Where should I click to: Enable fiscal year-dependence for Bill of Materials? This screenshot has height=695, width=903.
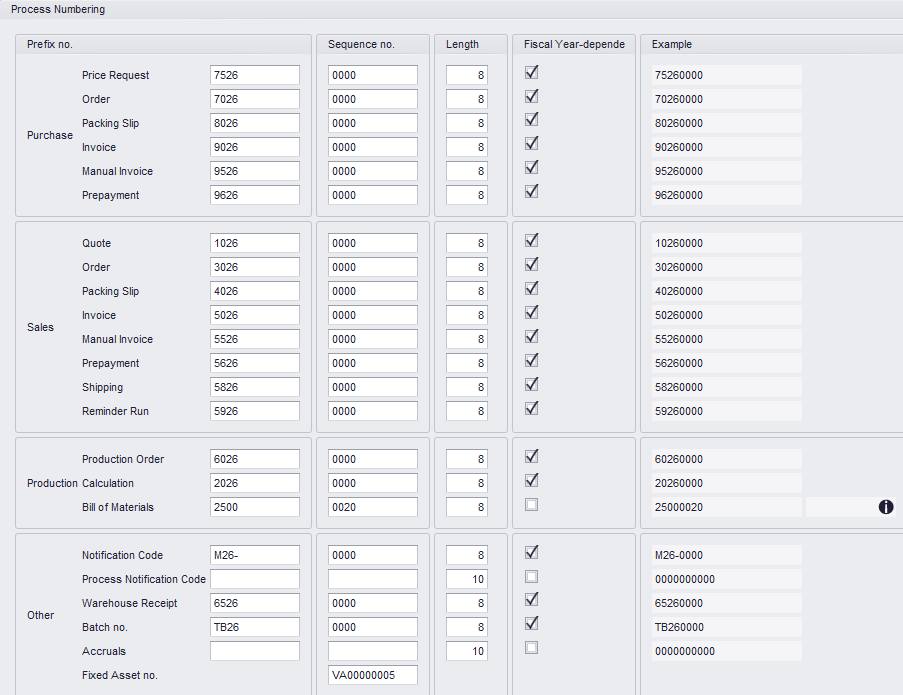[532, 504]
